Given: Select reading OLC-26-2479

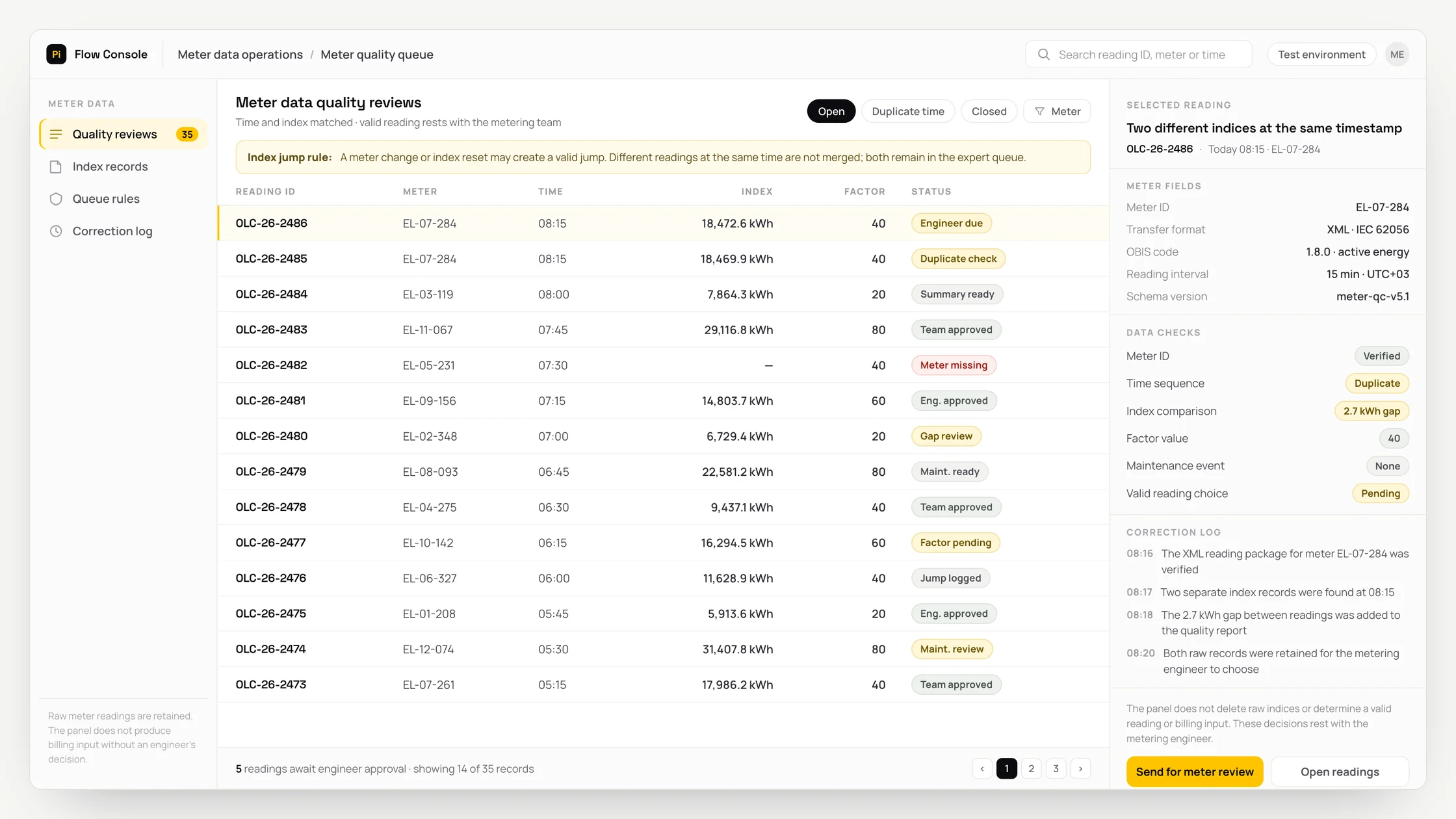Looking at the screenshot, I should [x=663, y=472].
